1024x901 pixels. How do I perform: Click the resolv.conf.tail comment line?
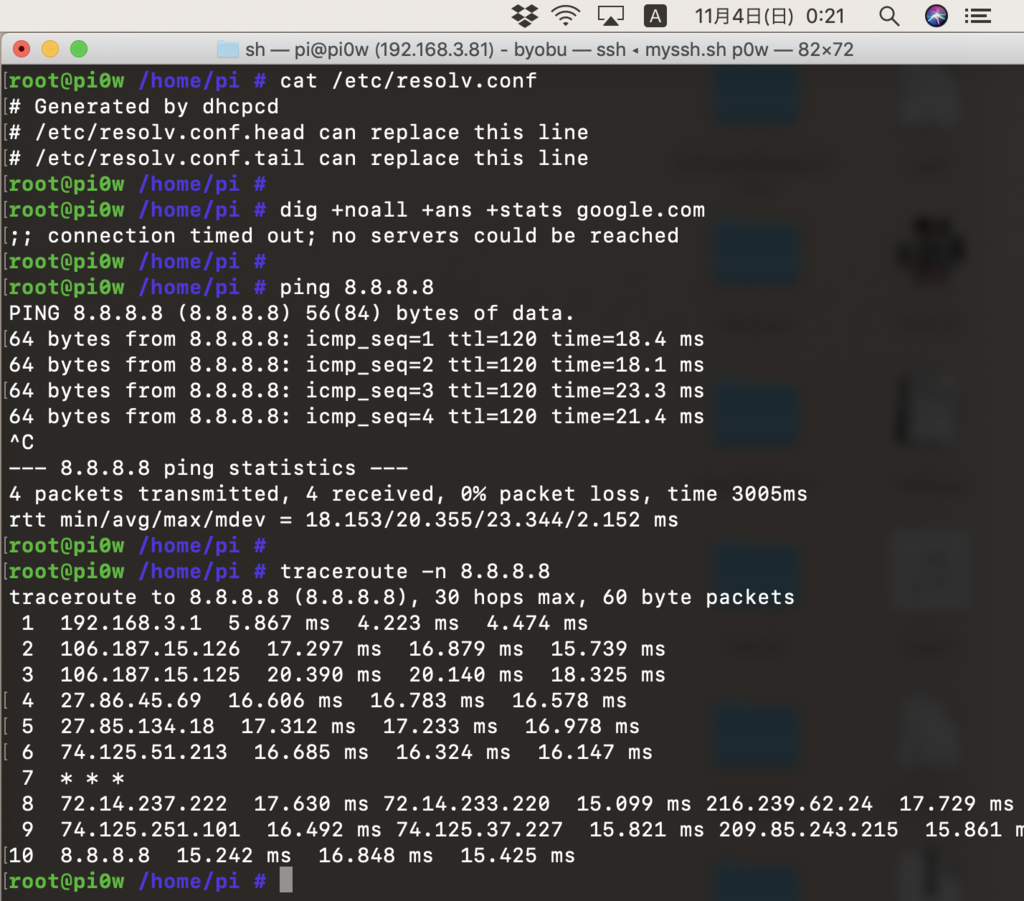(x=298, y=159)
